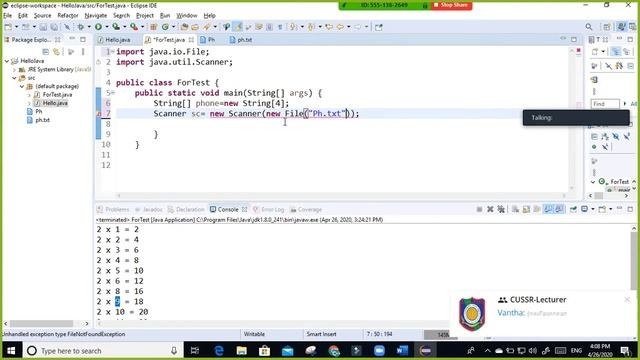Viewport: 640px width, 360px height.
Task: Click the New Java Class icon
Action: 165,27
